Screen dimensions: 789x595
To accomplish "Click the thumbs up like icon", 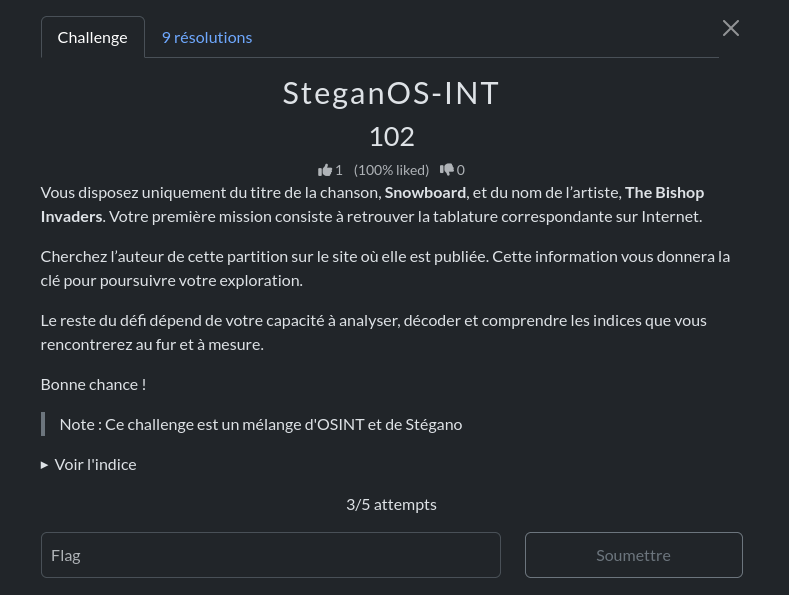I will pos(324,170).
